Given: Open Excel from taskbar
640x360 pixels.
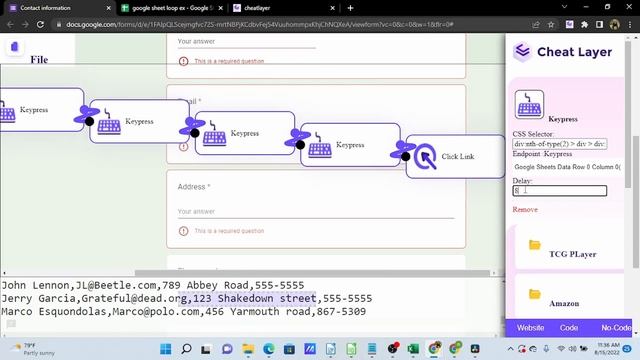Looking at the screenshot, I should pos(413,349).
